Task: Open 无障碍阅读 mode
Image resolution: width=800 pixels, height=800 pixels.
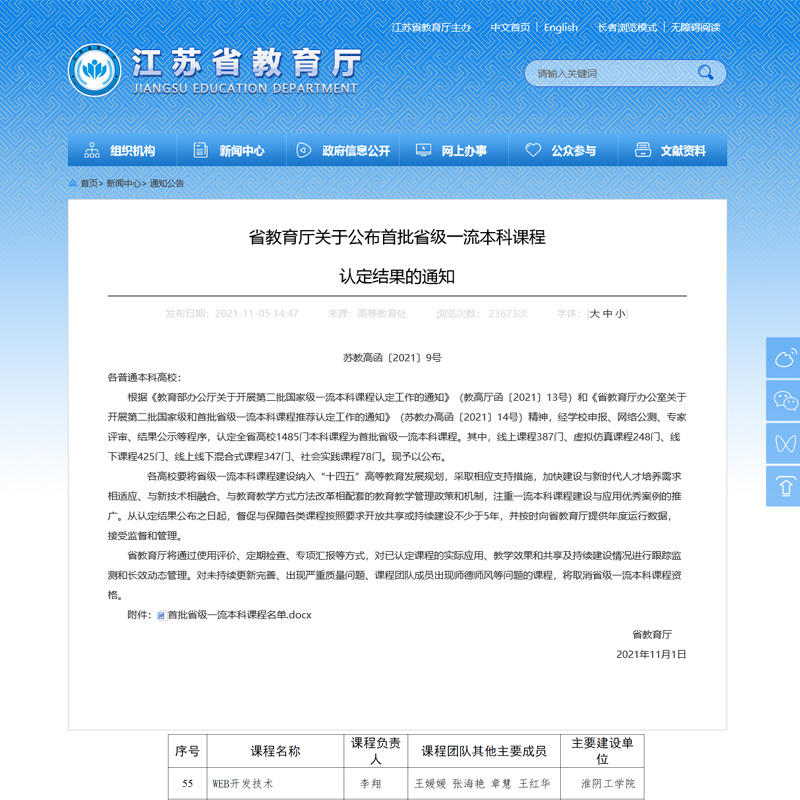Action: [x=695, y=28]
